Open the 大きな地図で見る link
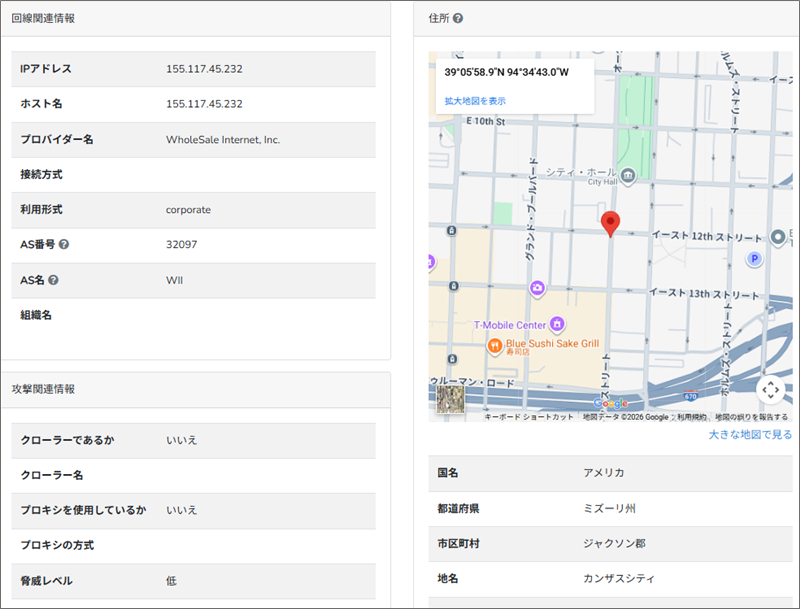 coord(750,435)
